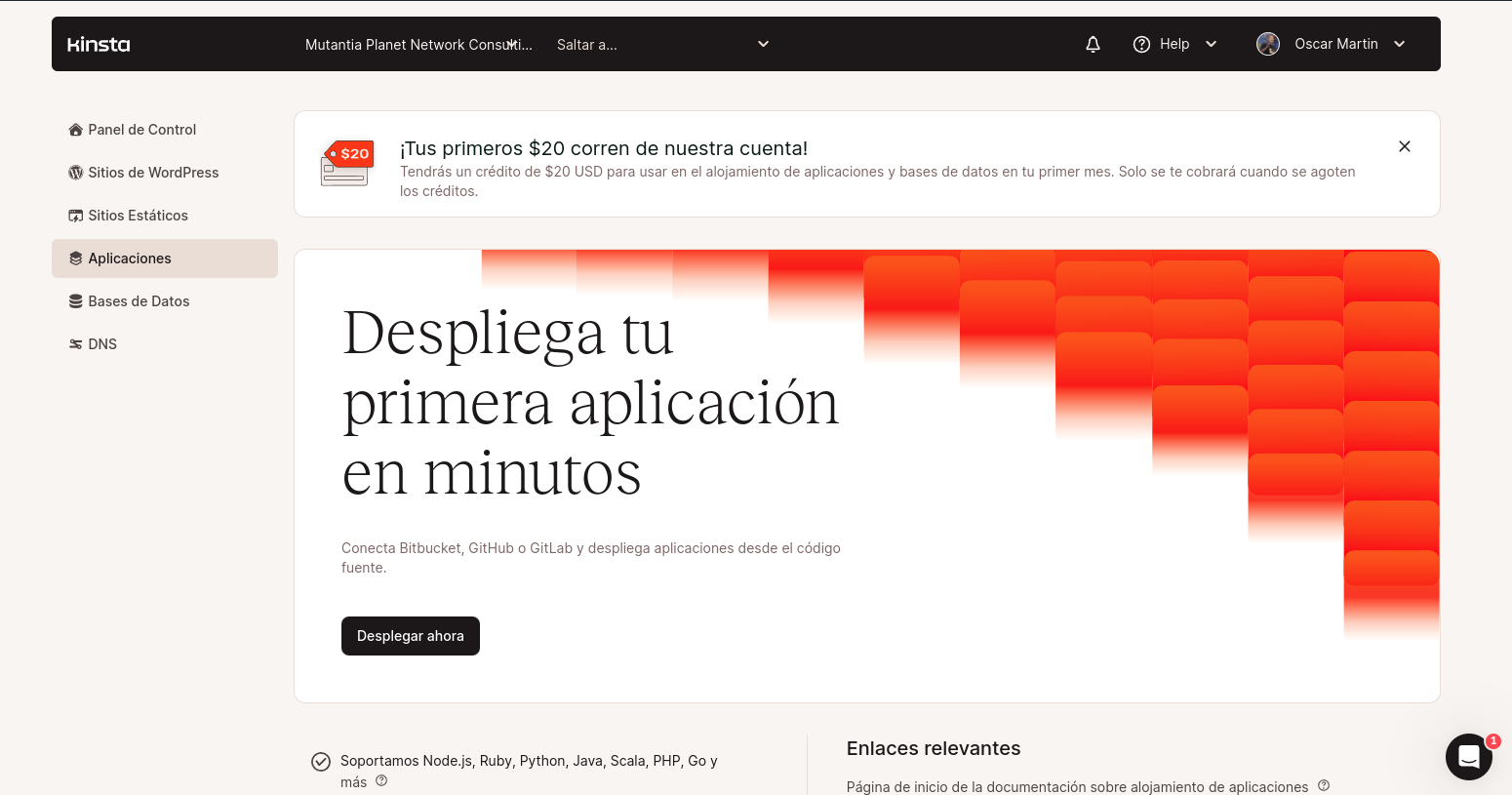
Task: Open the DNS management section
Action: 100,343
